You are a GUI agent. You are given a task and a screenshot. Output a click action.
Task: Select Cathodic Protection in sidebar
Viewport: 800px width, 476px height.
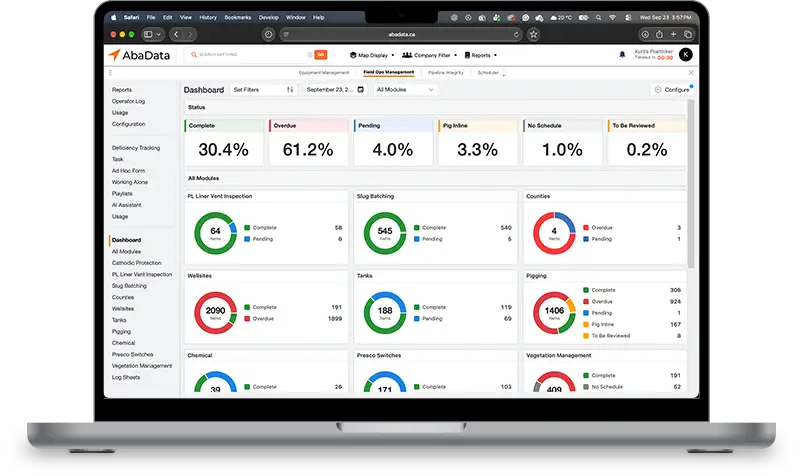(136, 263)
